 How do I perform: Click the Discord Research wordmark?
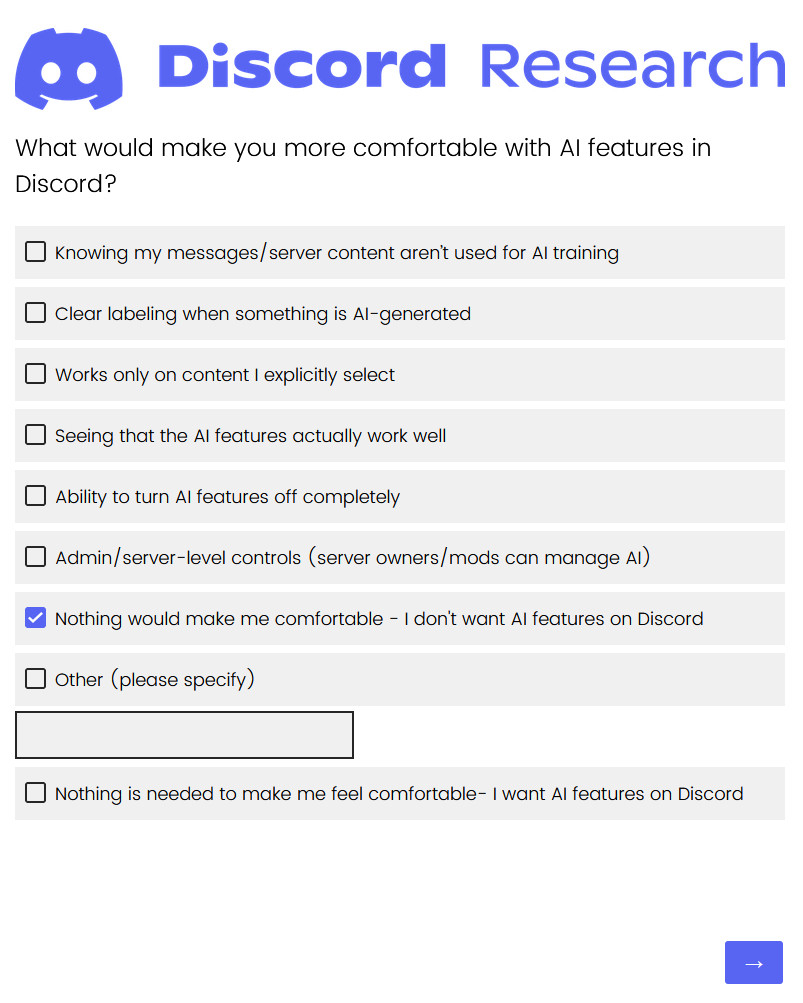(471, 67)
